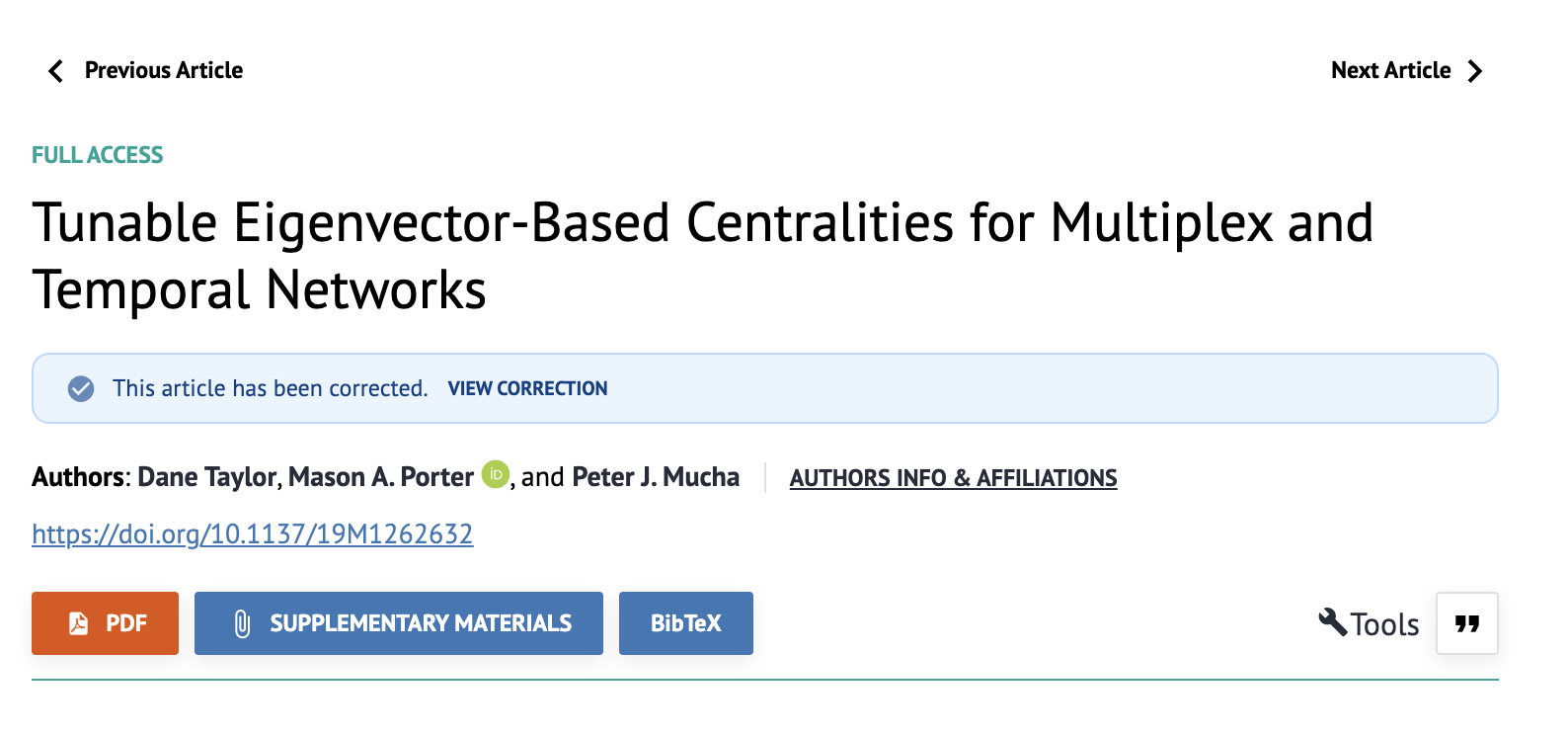Select author name Mason A. Porter
This screenshot has width=1568, height=735.
tap(381, 477)
